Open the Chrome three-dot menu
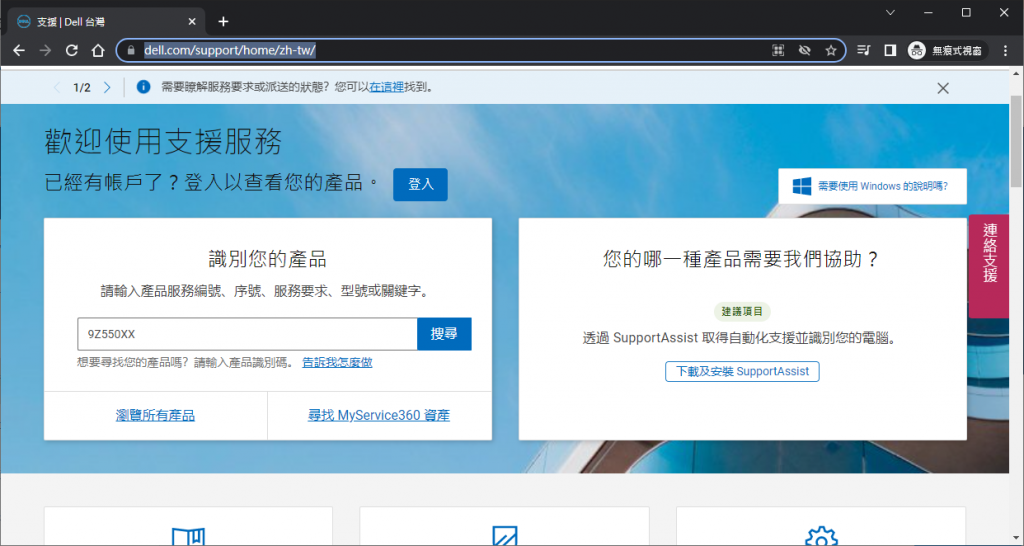Screen dimensions: 1024x546 click(1006, 50)
